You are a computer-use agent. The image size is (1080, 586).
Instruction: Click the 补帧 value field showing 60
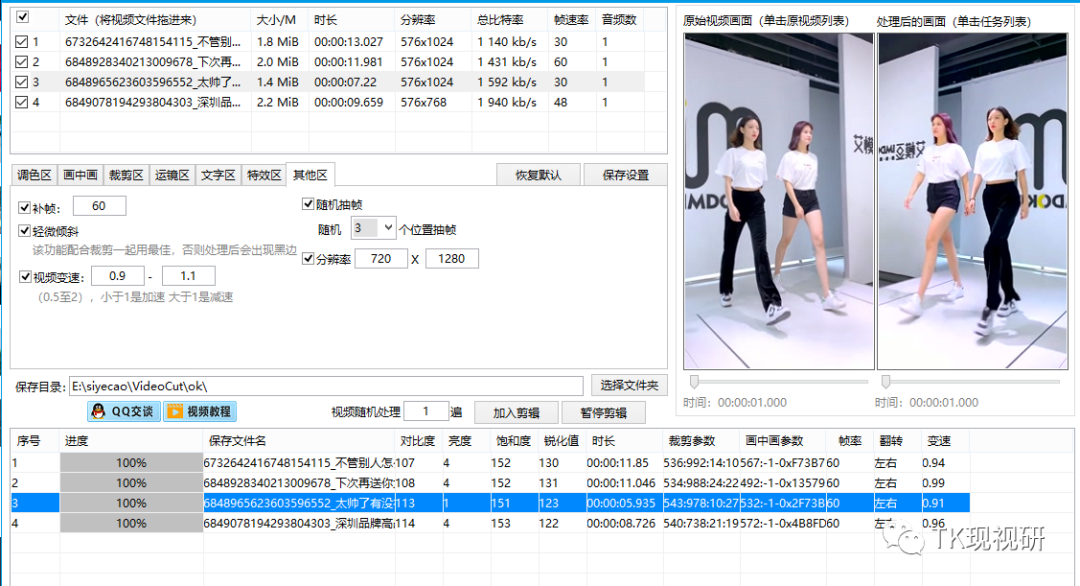99,206
